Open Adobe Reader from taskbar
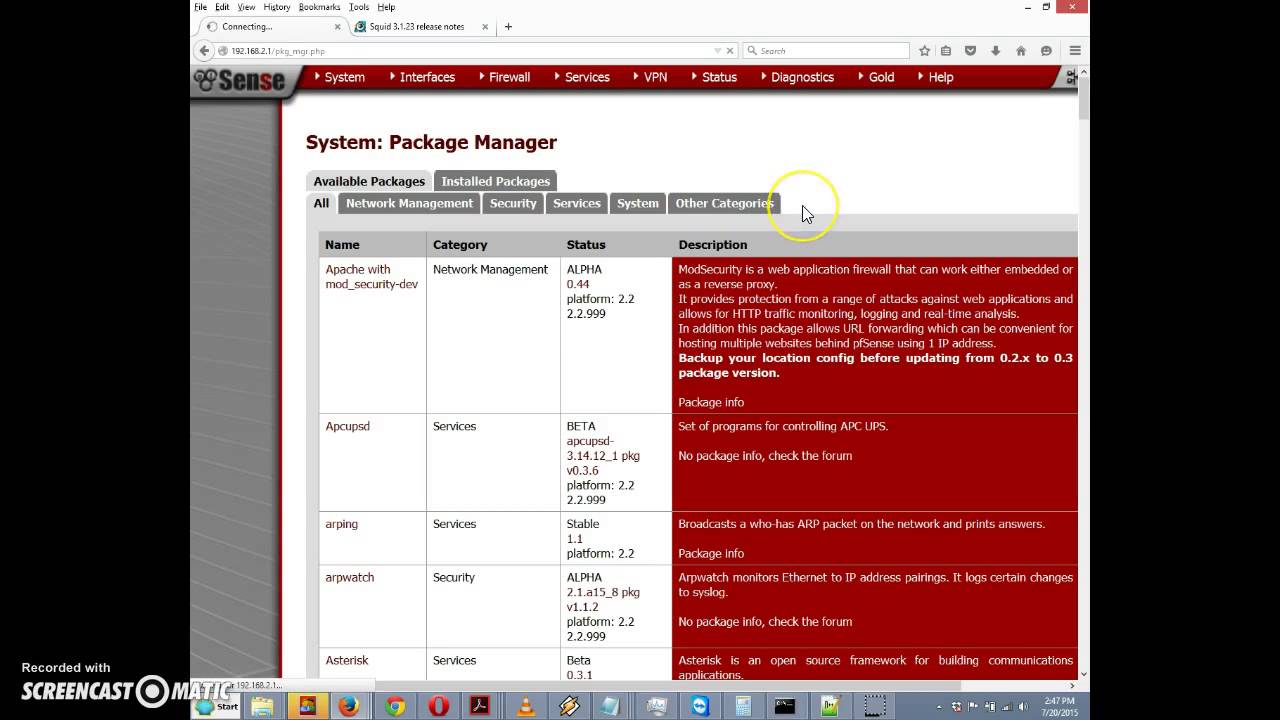The image size is (1280, 720). (x=481, y=706)
